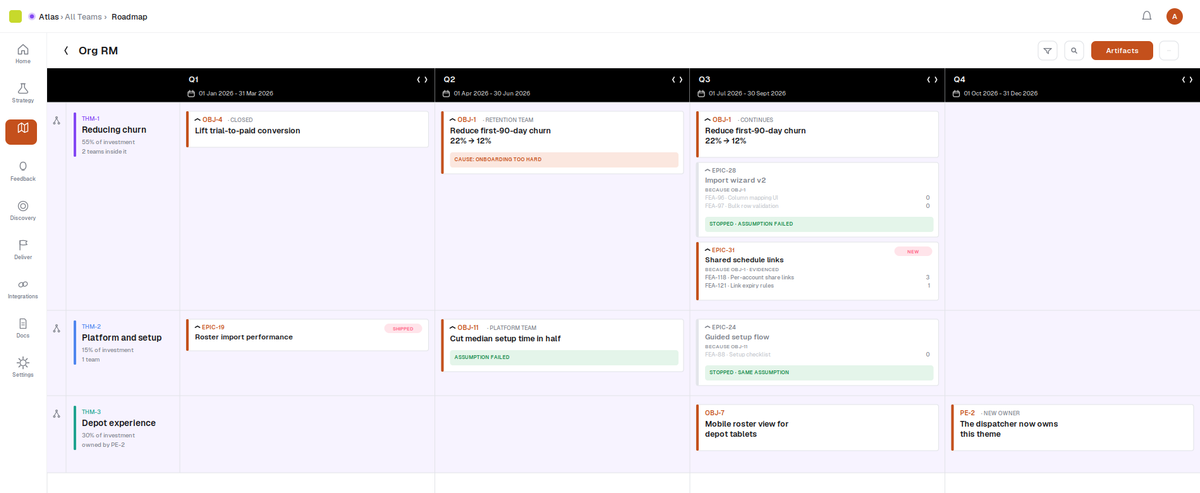Click the green app logo square
Viewport: 1200px width, 493px height.
15,16
